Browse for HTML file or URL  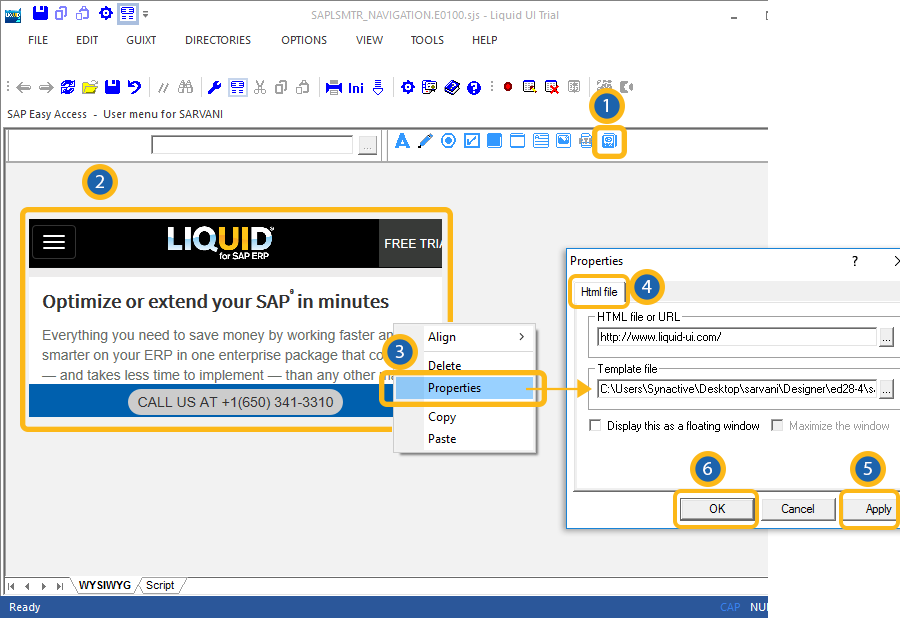click(886, 337)
